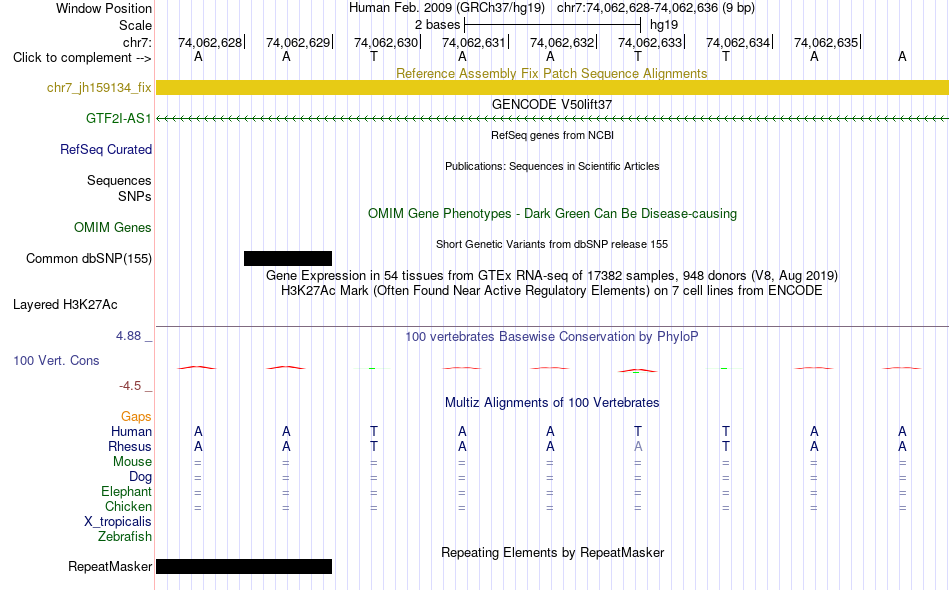
Task: Click the H3K27Ac Mark ENCODE track title
Action: 551,291
